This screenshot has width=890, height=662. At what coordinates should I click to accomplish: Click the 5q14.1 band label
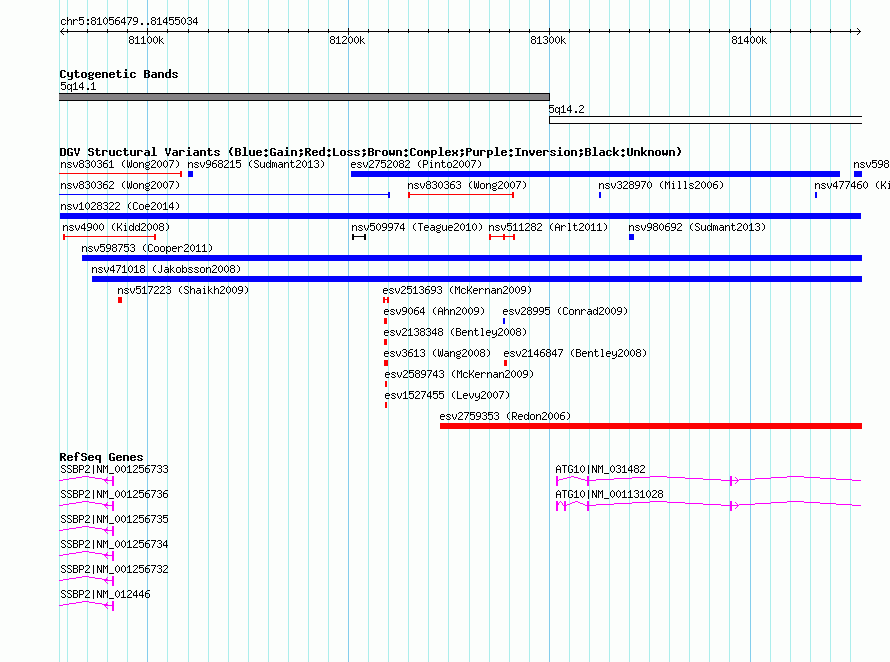pos(78,86)
